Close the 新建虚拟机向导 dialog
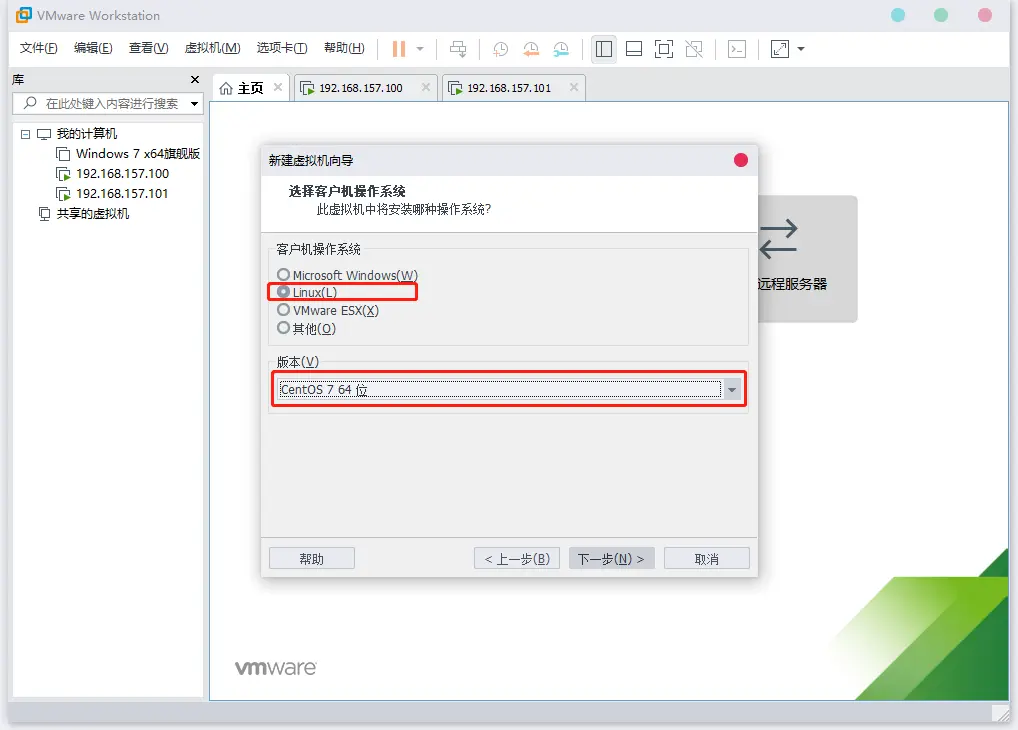The width and height of the screenshot is (1018, 730). click(x=741, y=160)
